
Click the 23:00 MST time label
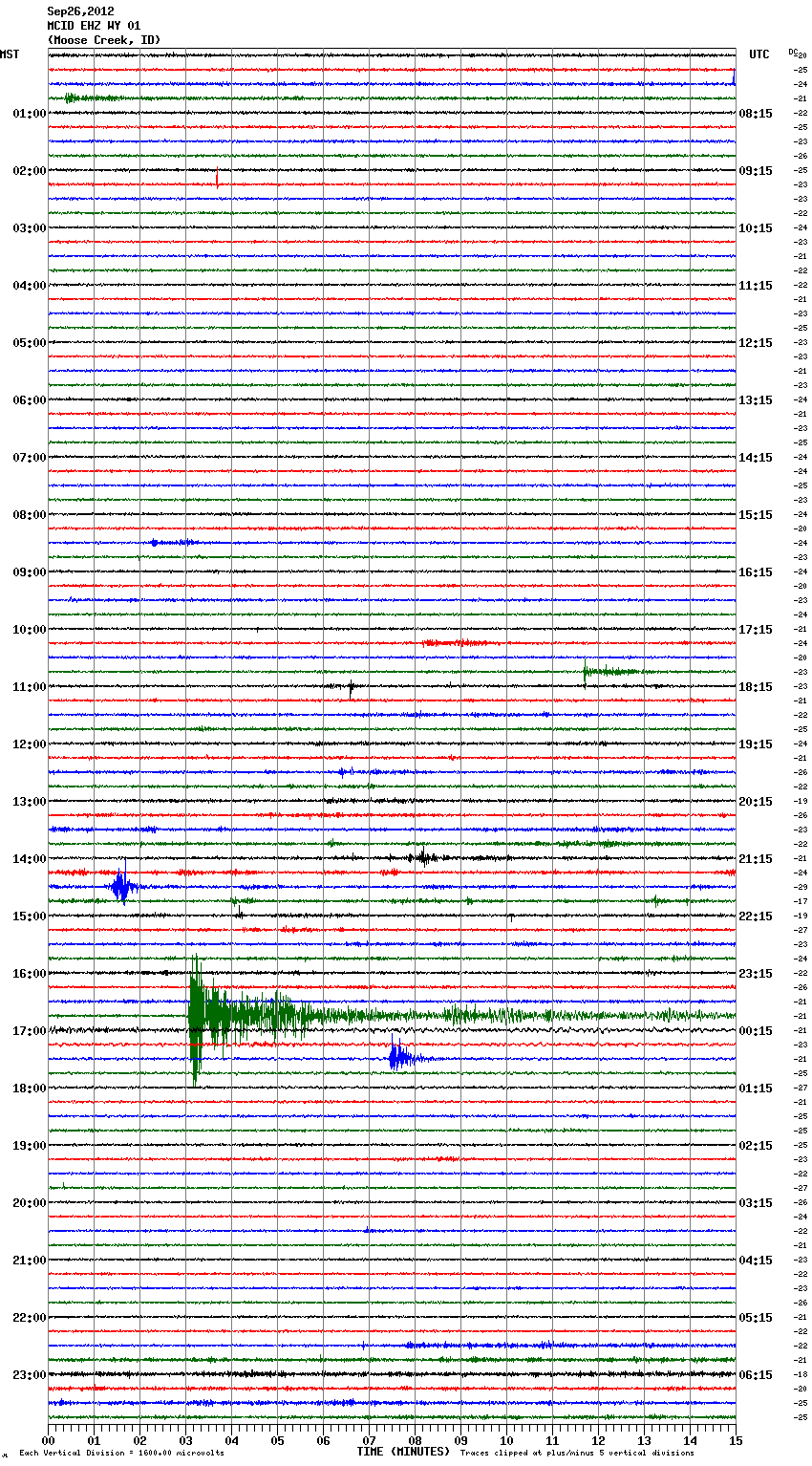[29, 1375]
